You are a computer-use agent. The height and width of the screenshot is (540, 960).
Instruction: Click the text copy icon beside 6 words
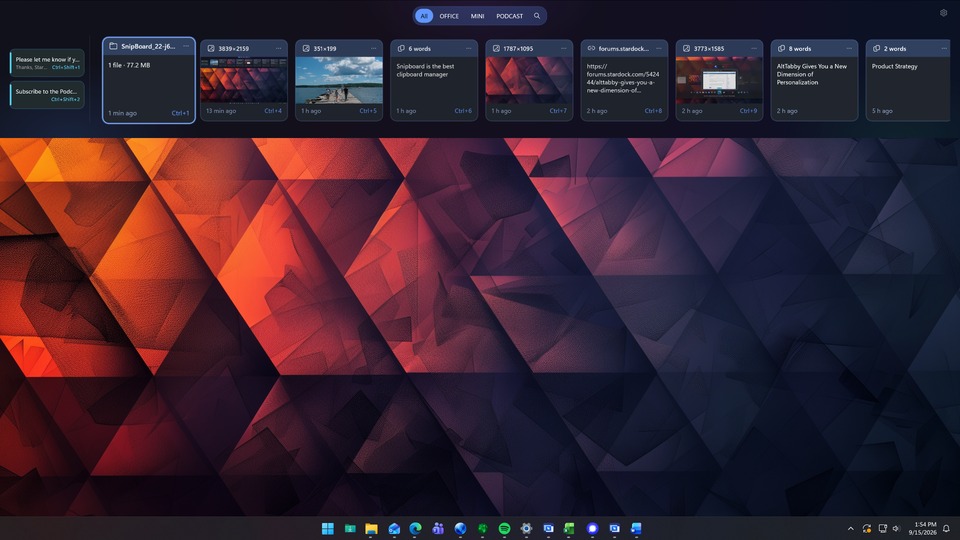pos(401,48)
